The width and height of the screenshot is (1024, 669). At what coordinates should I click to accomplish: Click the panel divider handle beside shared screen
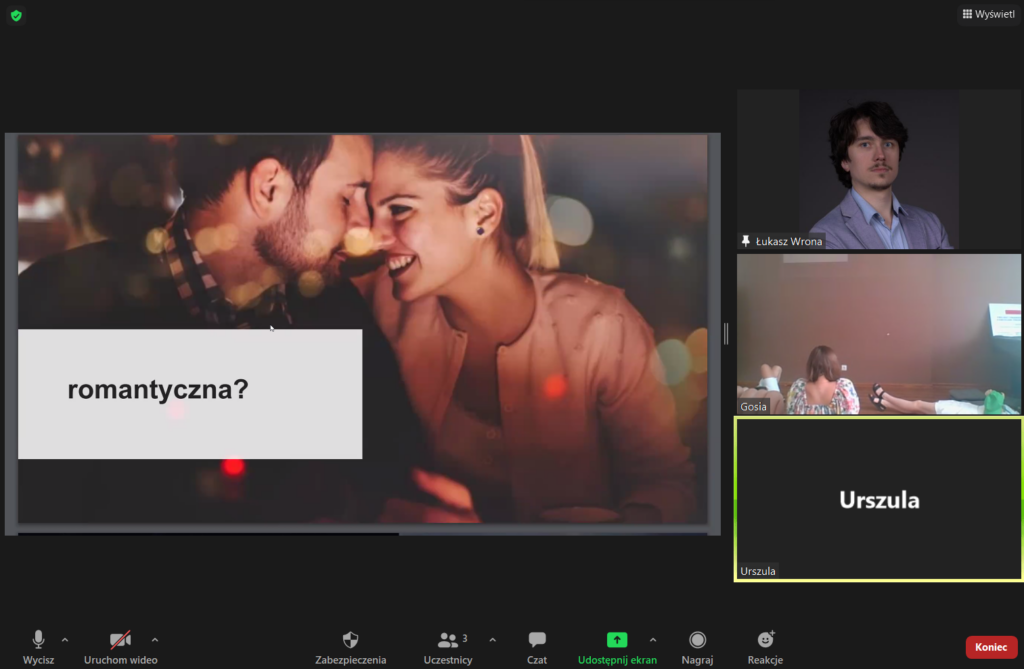pos(726,334)
